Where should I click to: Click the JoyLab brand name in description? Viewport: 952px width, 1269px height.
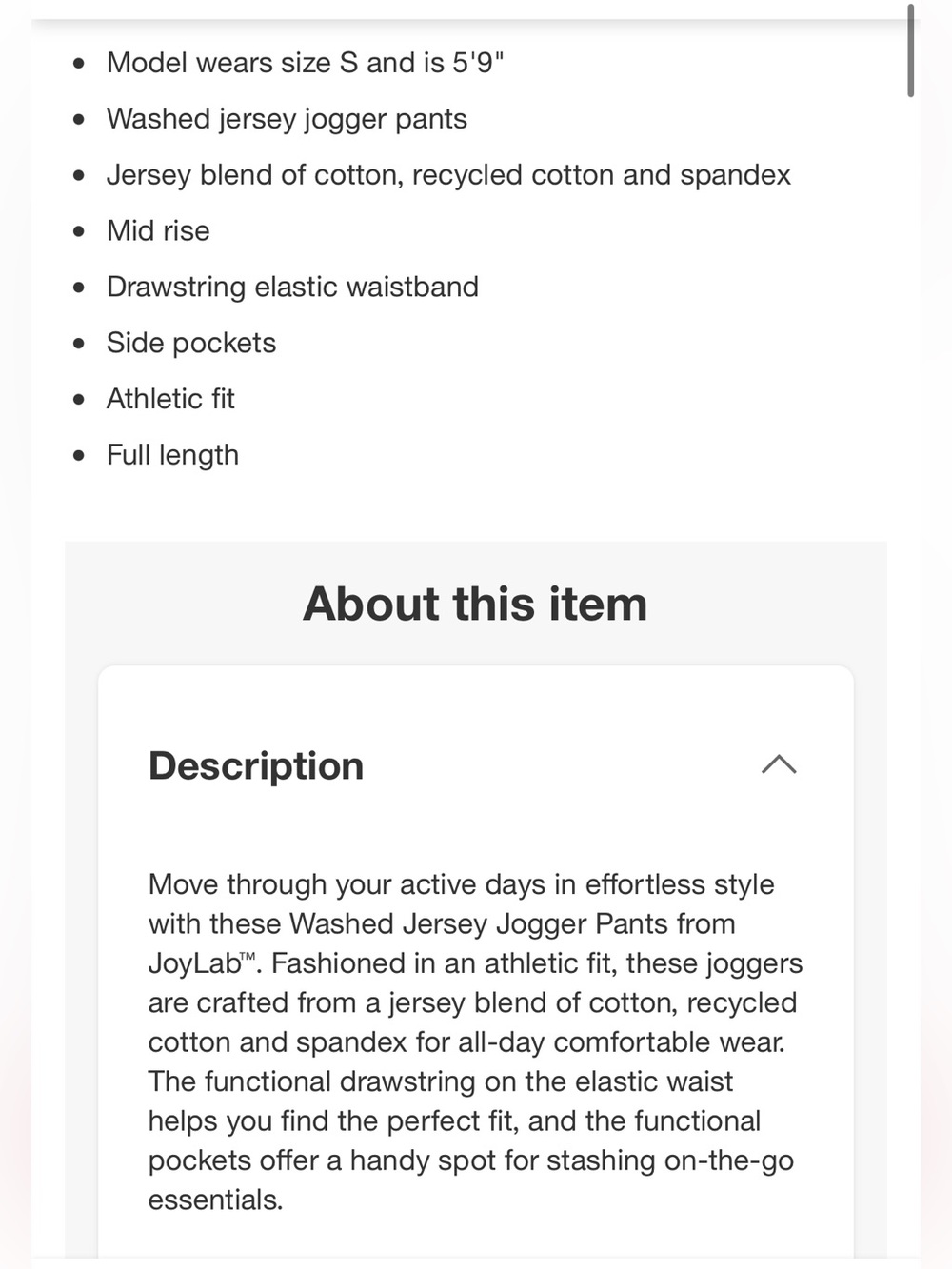[x=194, y=963]
